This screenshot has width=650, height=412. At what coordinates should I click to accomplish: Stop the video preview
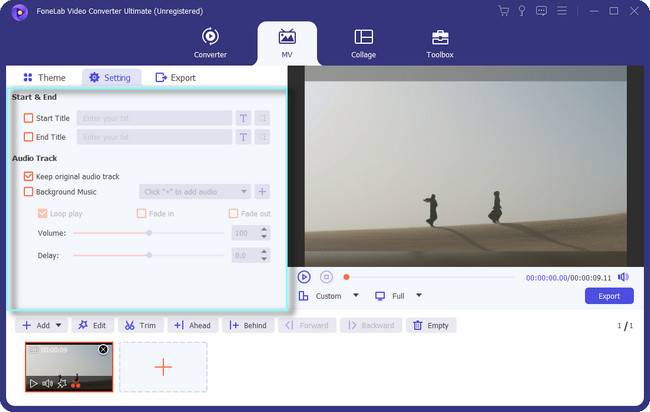tap(326, 277)
